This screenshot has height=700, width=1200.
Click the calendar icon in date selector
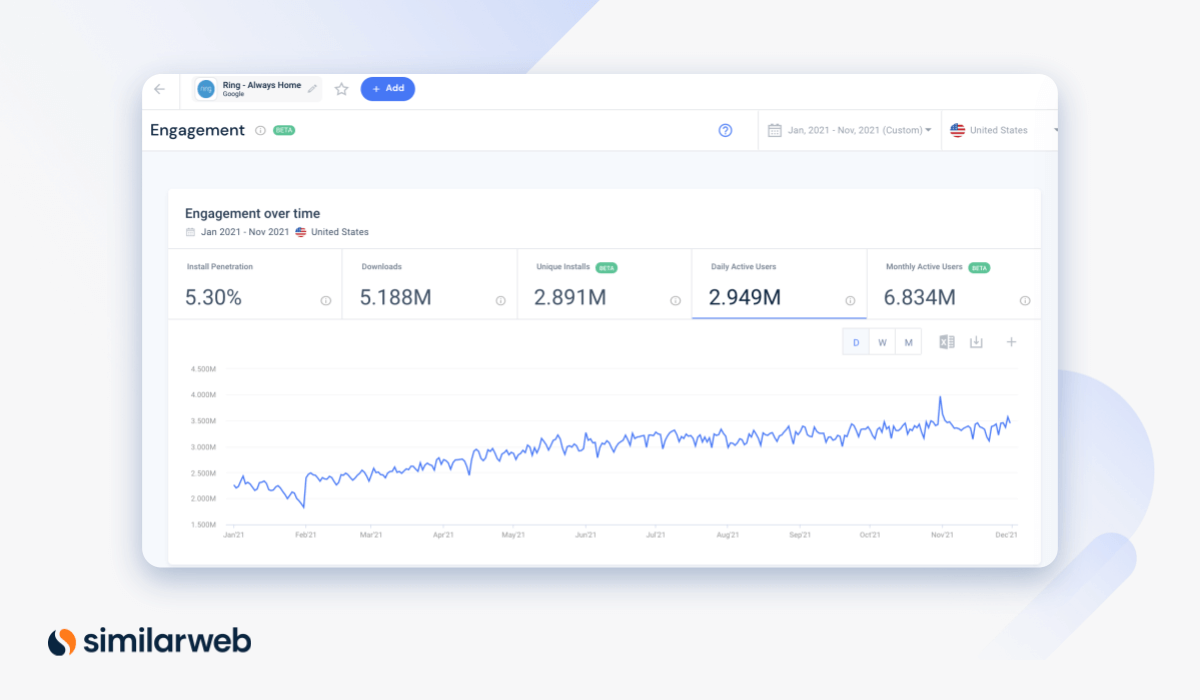[774, 130]
